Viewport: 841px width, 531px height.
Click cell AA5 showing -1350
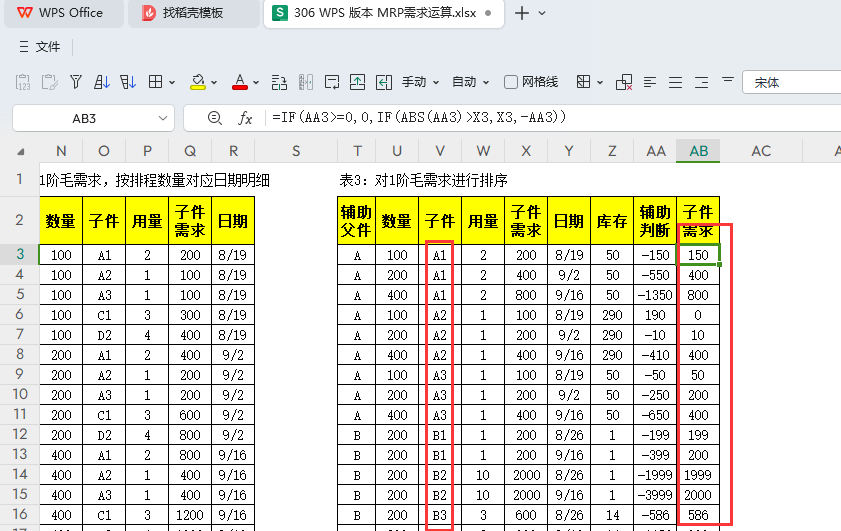pyautogui.click(x=655, y=295)
